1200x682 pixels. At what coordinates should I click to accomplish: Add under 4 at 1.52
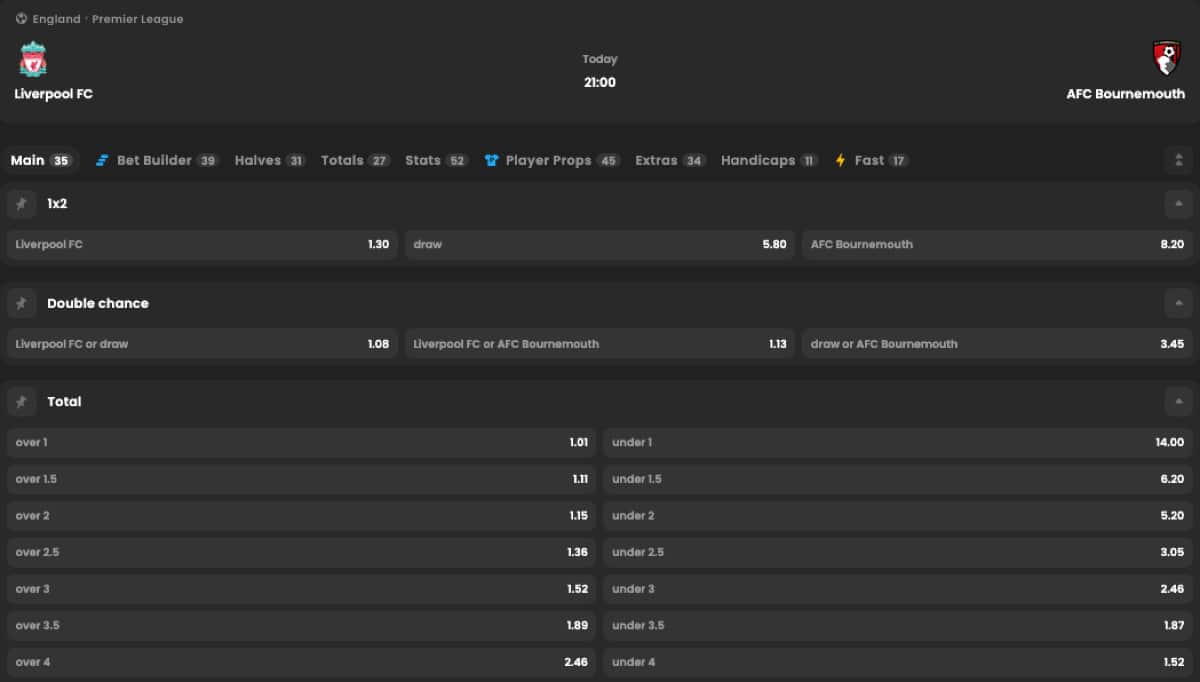(x=898, y=662)
